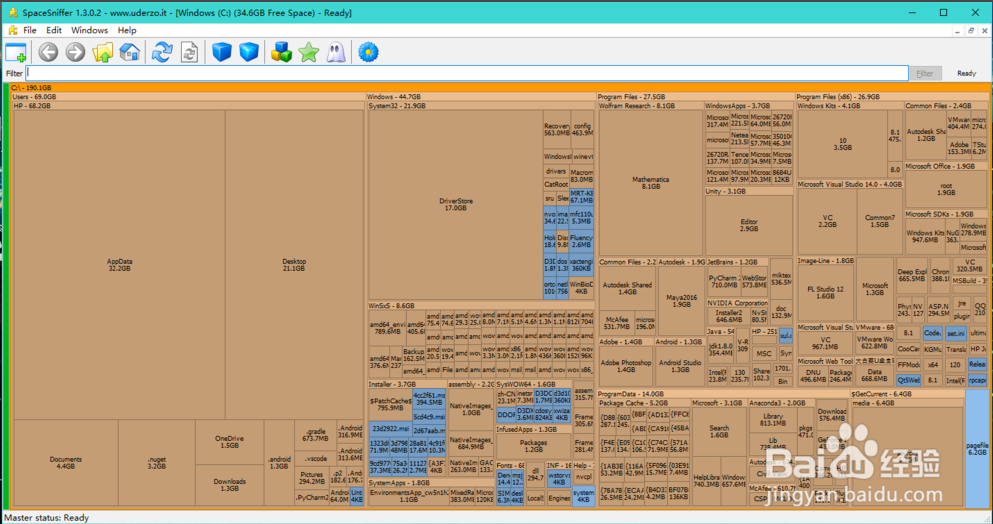Screen dimensions: 993x524
Task: Click the Home house icon in toolbar
Action: (x=130, y=53)
